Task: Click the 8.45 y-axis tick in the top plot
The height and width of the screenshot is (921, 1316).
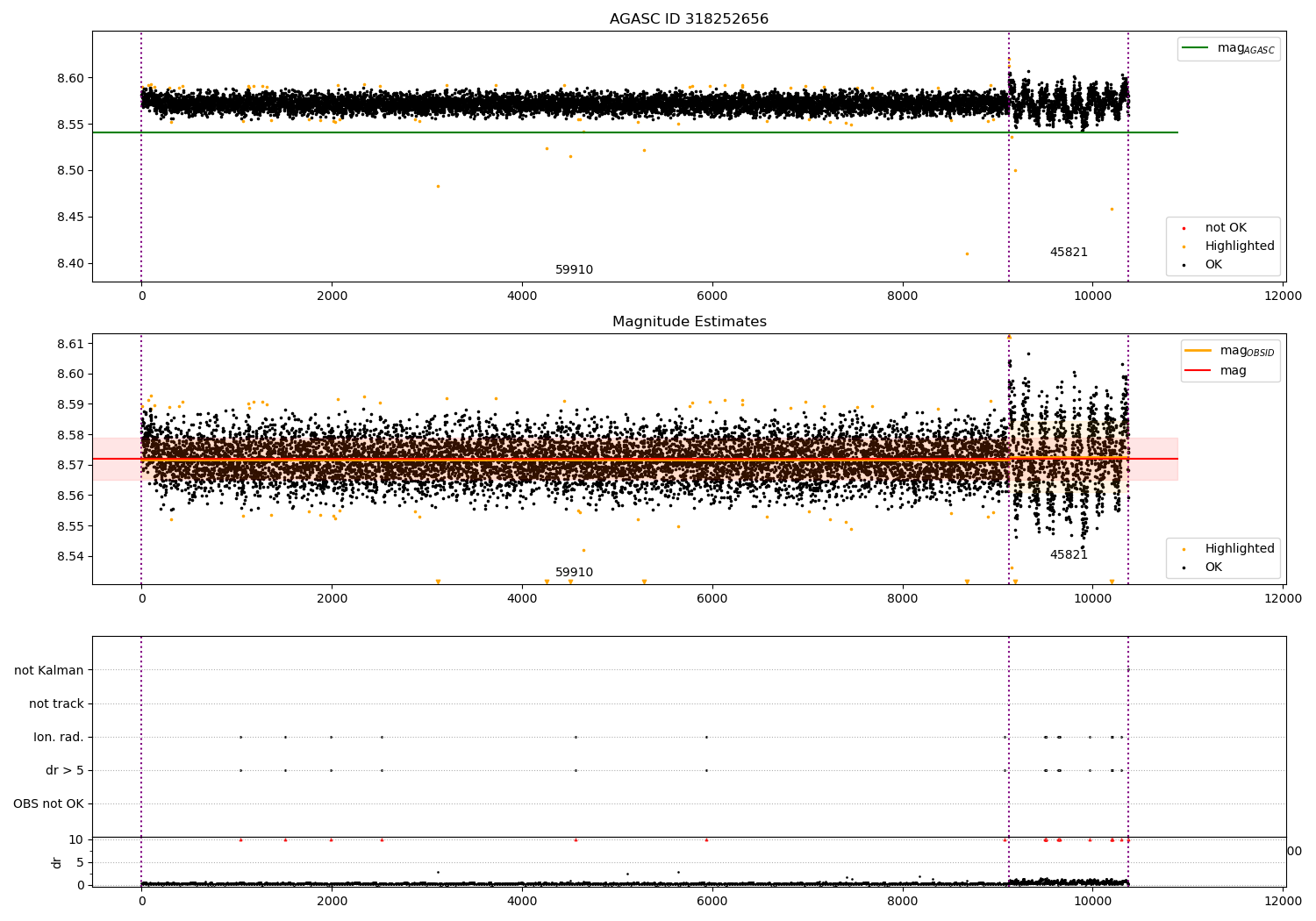Action: [70, 218]
